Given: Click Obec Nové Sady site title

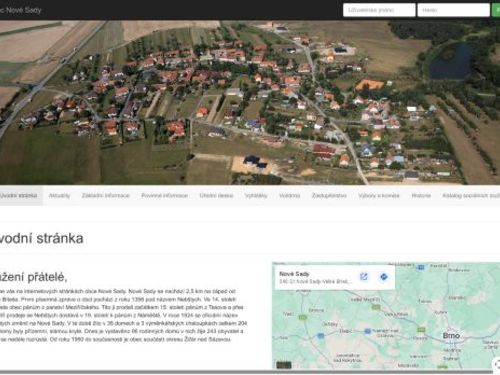Looking at the screenshot, I should (x=20, y=10).
